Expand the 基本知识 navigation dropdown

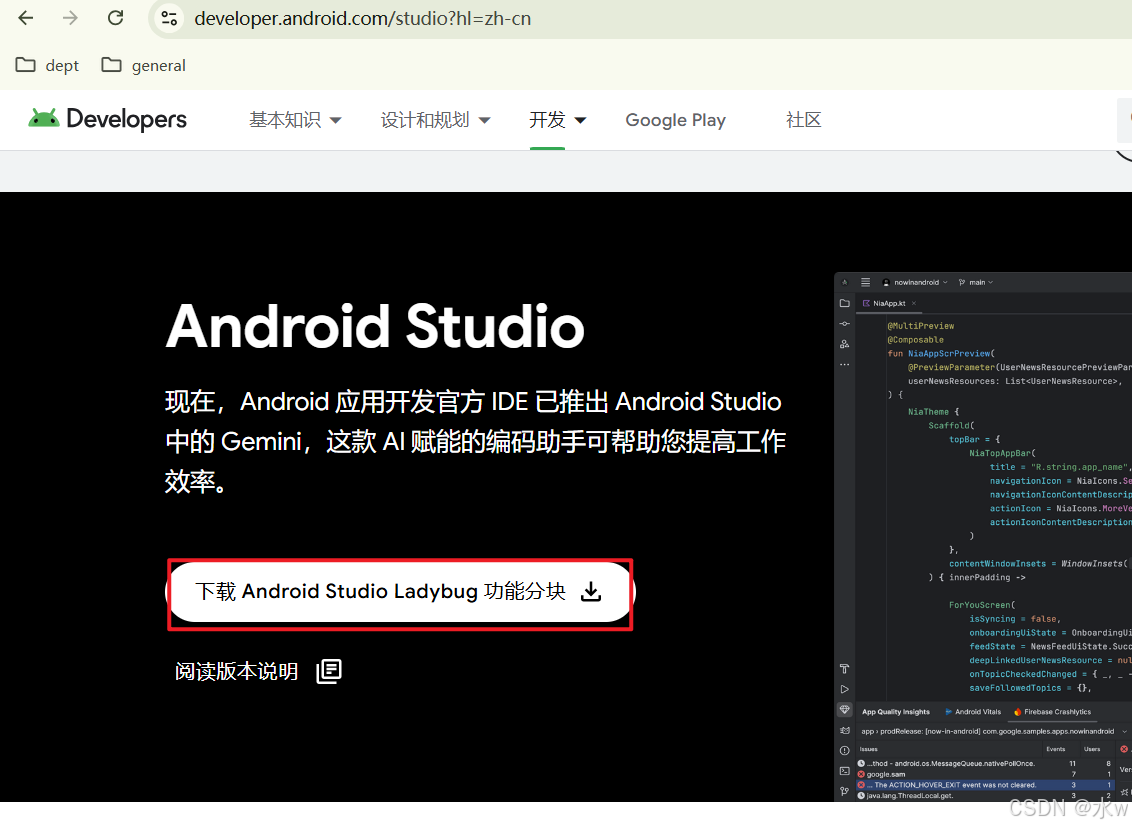point(295,120)
